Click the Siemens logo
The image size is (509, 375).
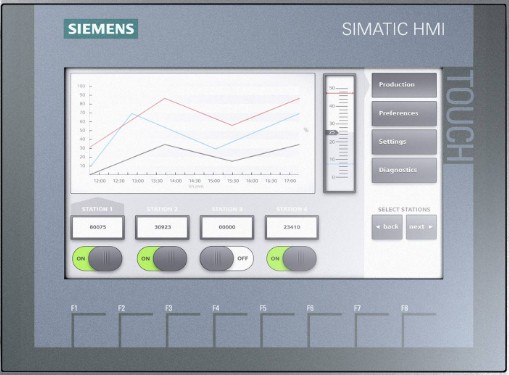pos(101,29)
